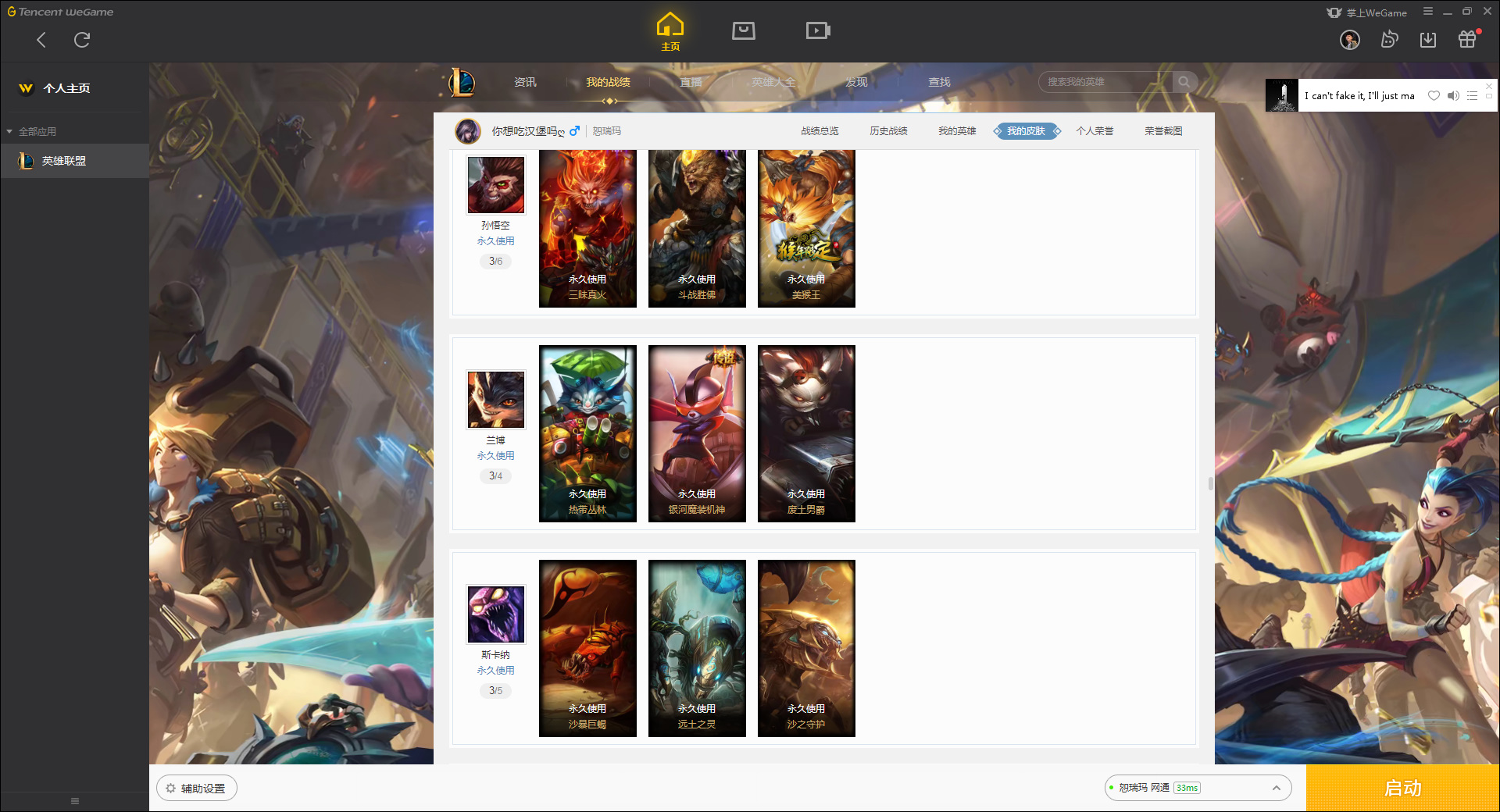The width and height of the screenshot is (1500, 812).
Task: Click the summoner avatar icon
Action: click(468, 131)
